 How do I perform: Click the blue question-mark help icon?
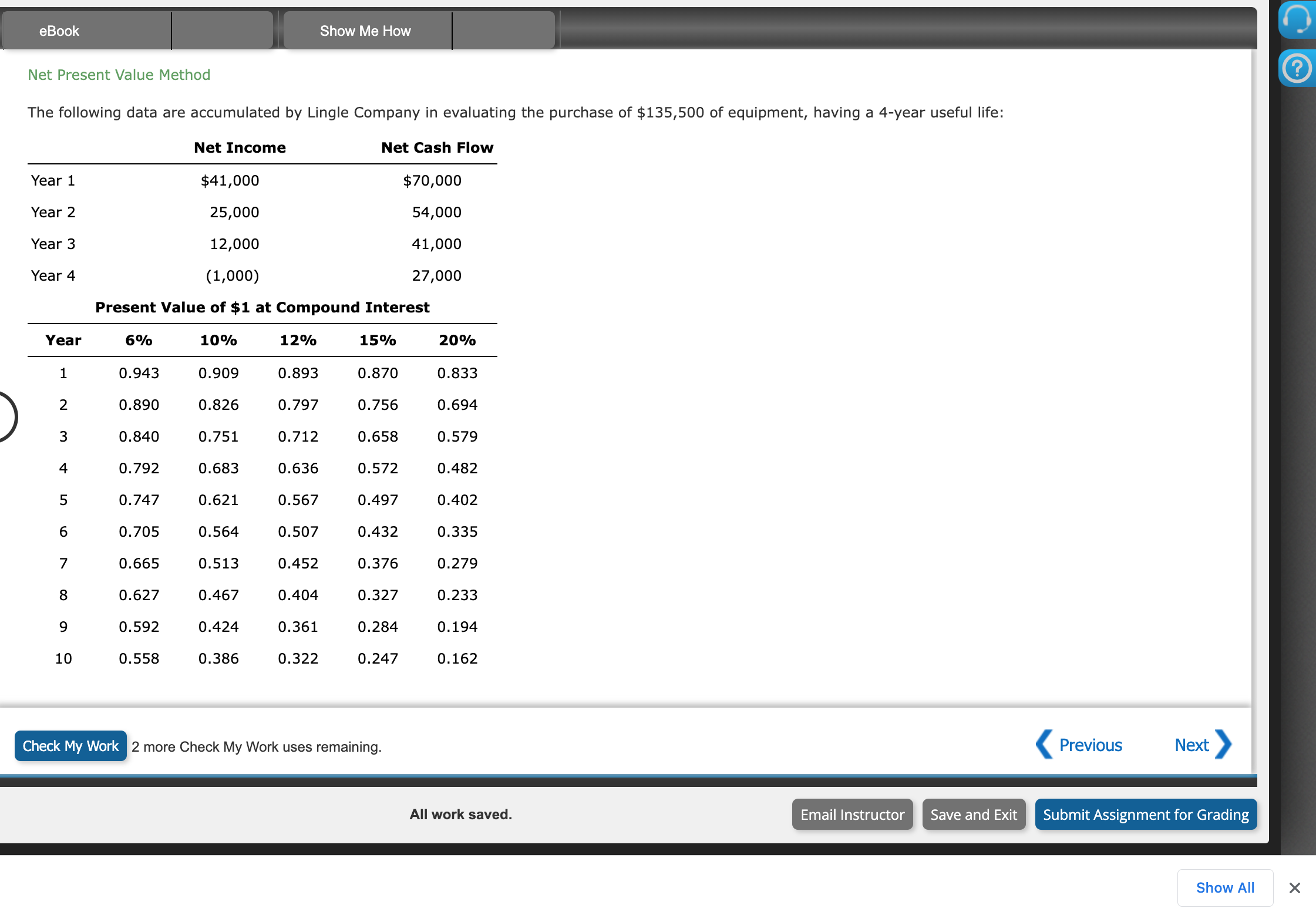(x=1298, y=69)
